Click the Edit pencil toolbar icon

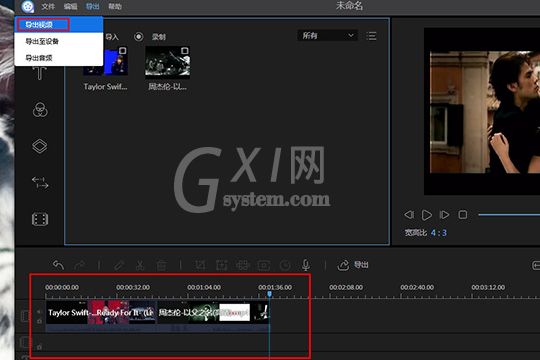pos(119,265)
